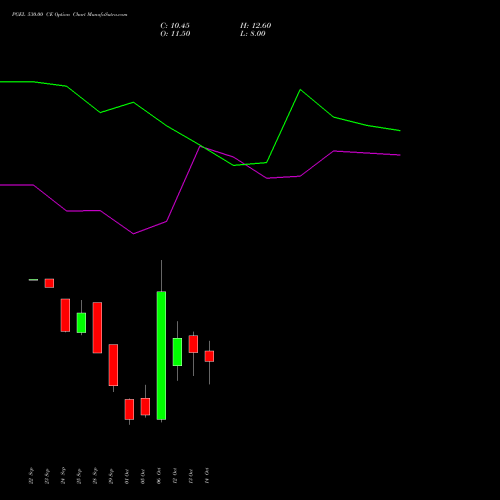This screenshot has width=500, height=500.
Task: Click the 06 Oct date axis label
Action: click(159, 476)
